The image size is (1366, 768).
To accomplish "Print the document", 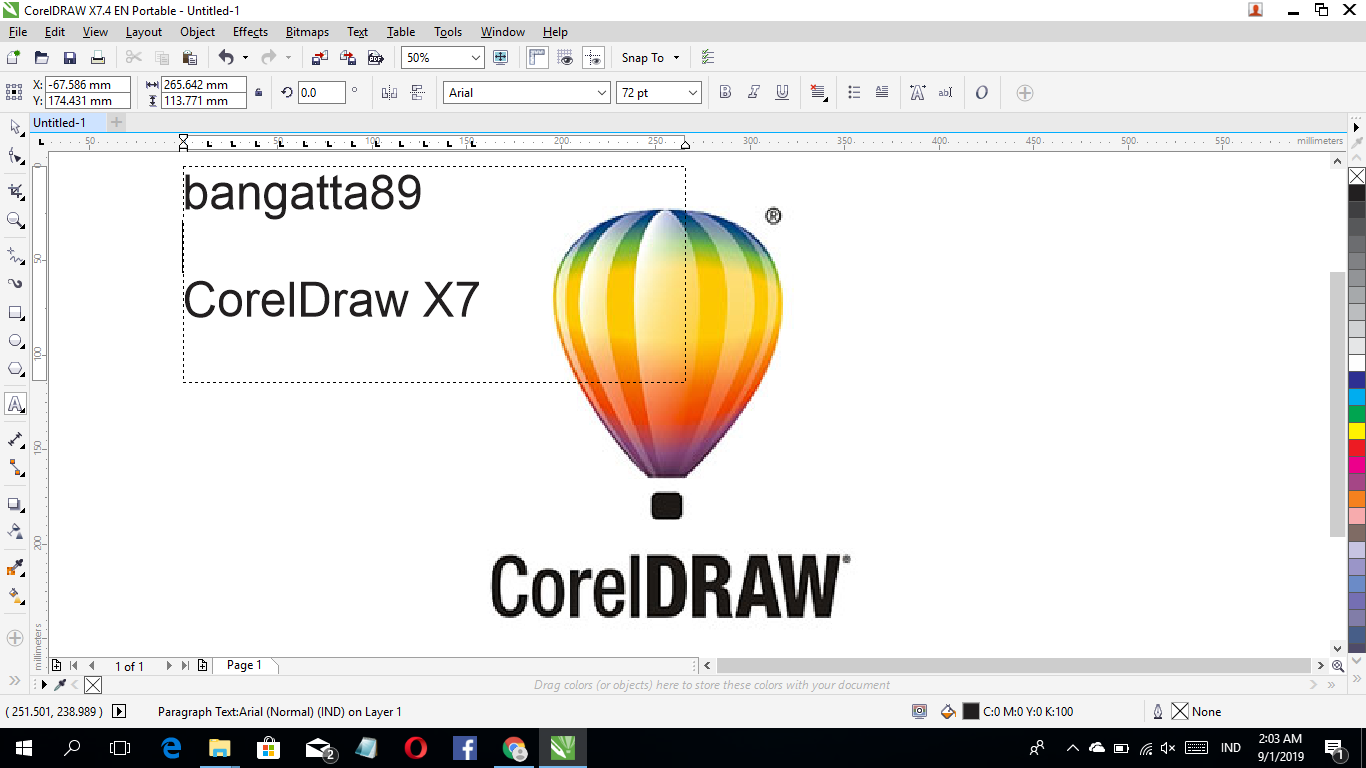I will click(x=98, y=58).
